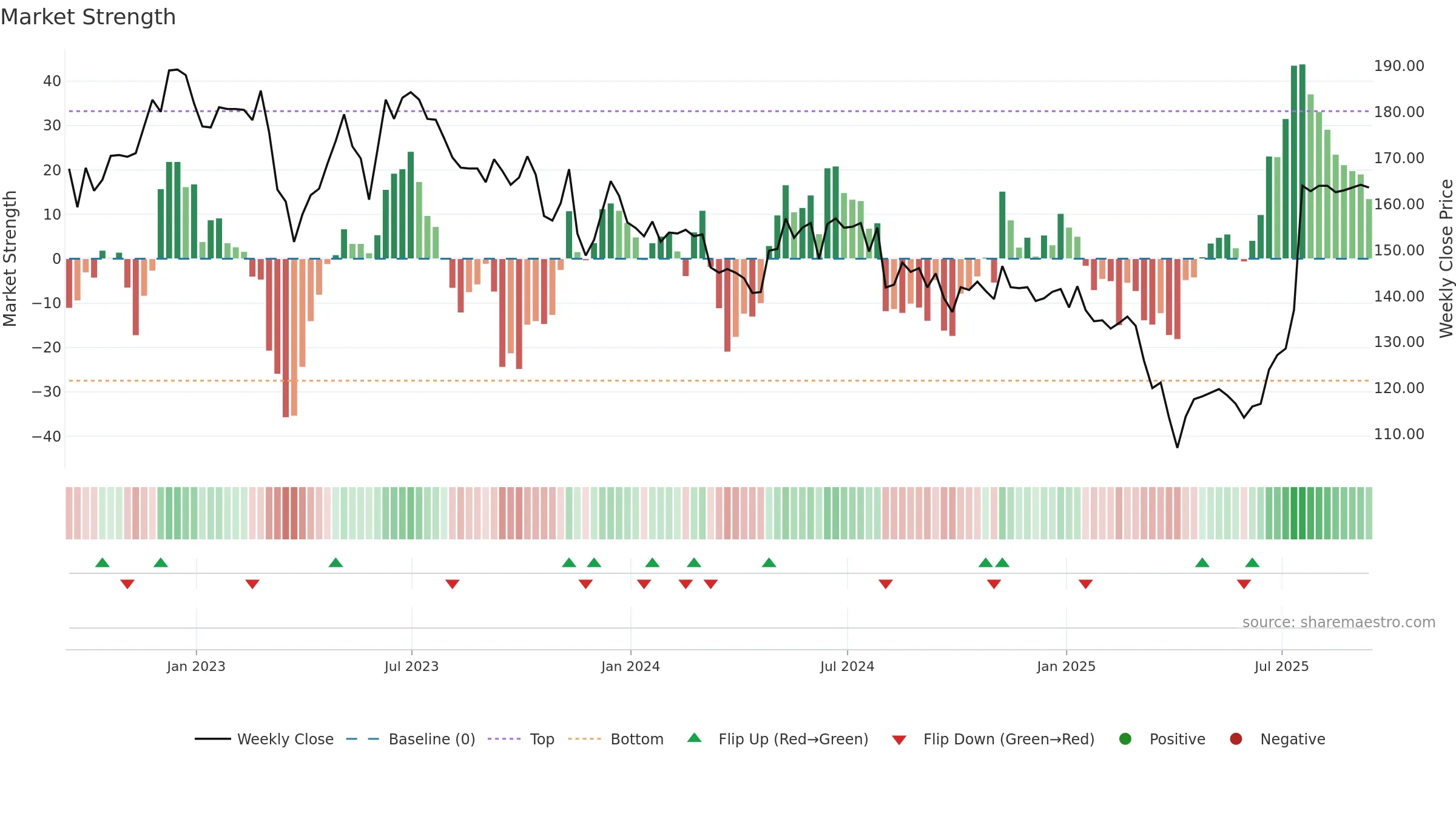The height and width of the screenshot is (819, 1456).
Task: Click the 40 tick on the strength axis
Action: pyautogui.click(x=52, y=81)
